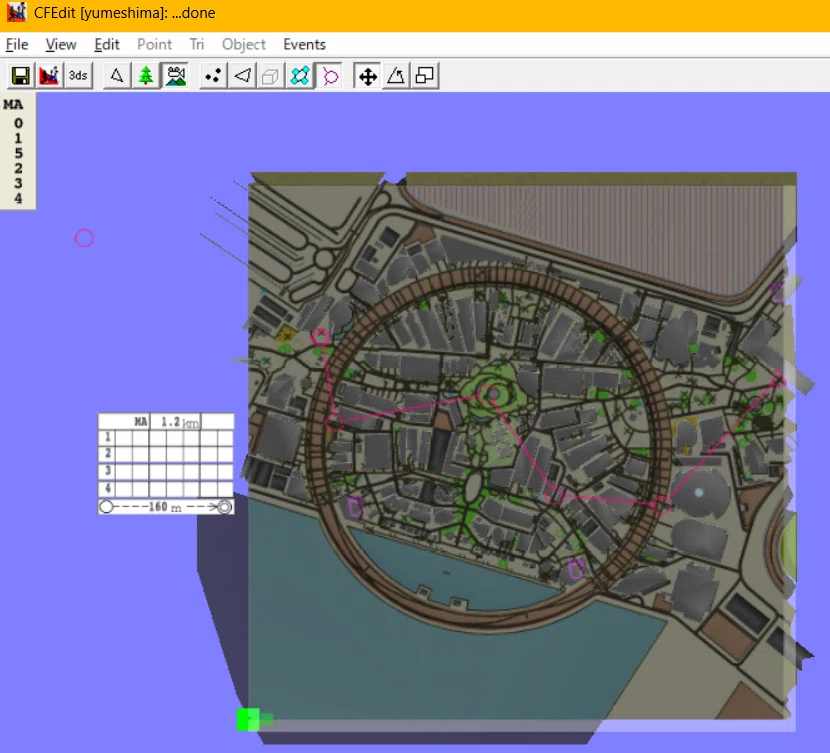Click the Save floppy disk icon
This screenshot has height=753, width=830.
(21, 76)
